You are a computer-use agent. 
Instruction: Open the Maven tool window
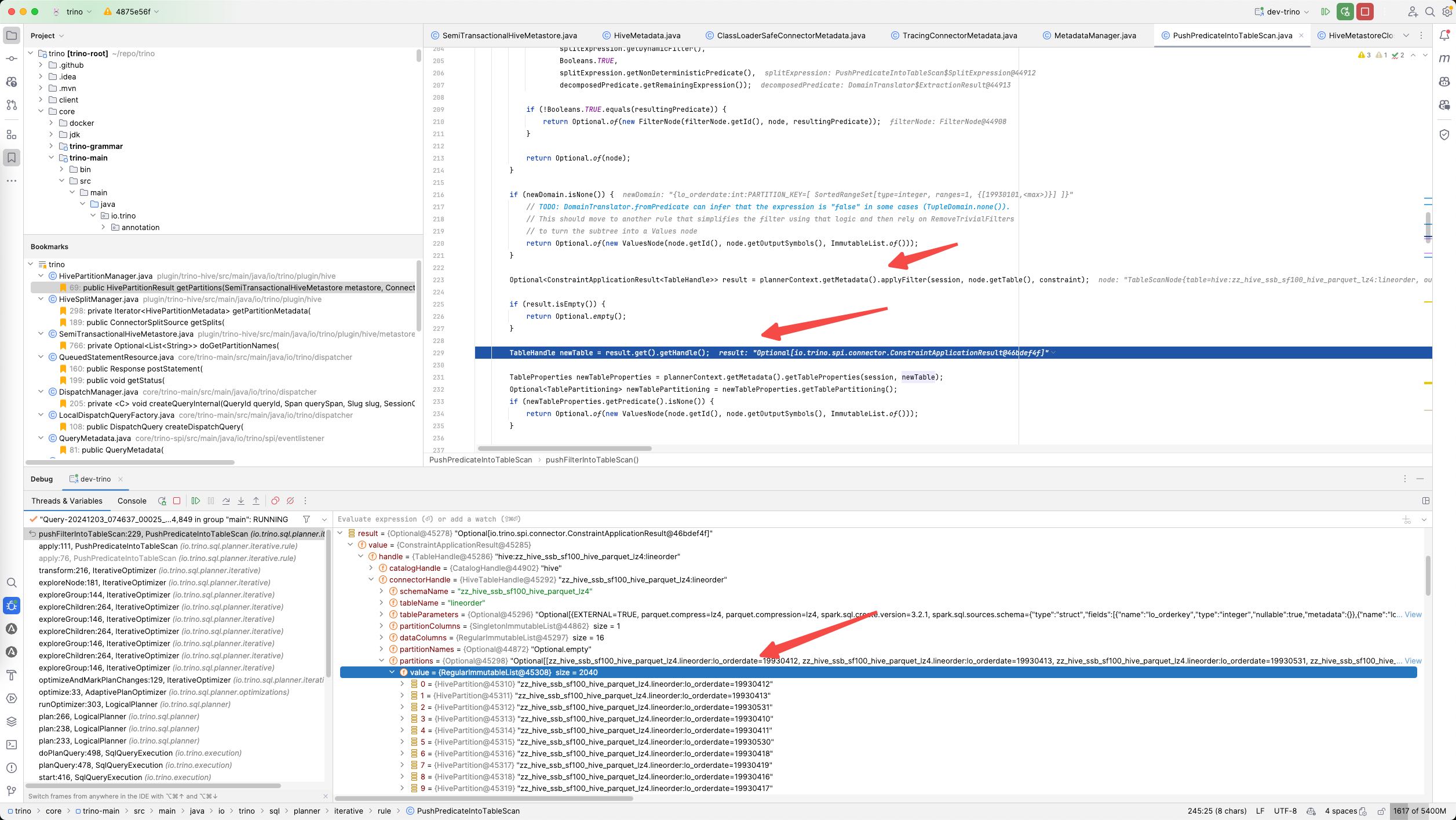coord(1444,59)
